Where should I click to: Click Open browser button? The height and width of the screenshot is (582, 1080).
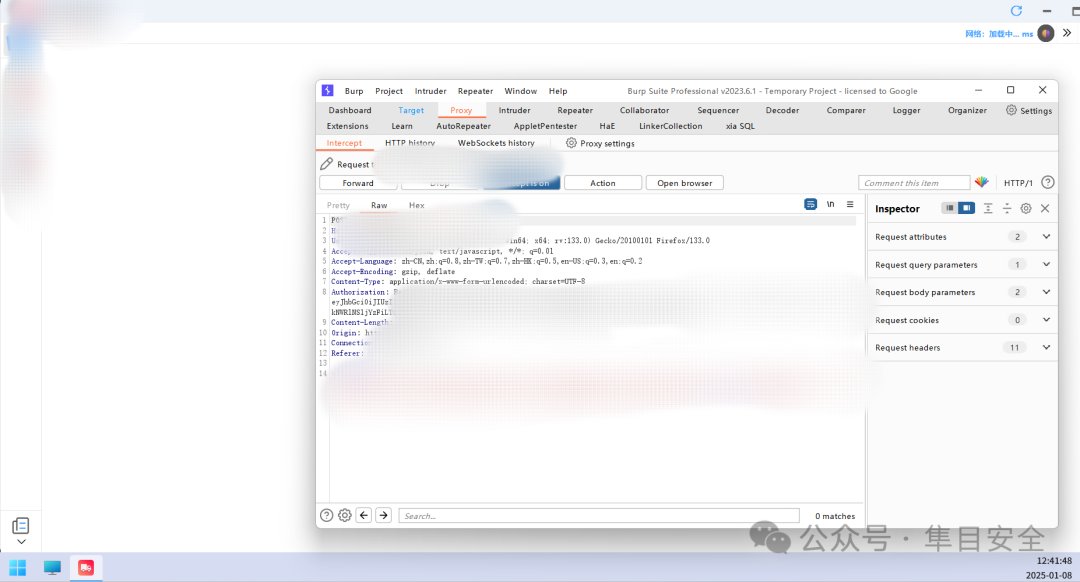[x=685, y=183]
